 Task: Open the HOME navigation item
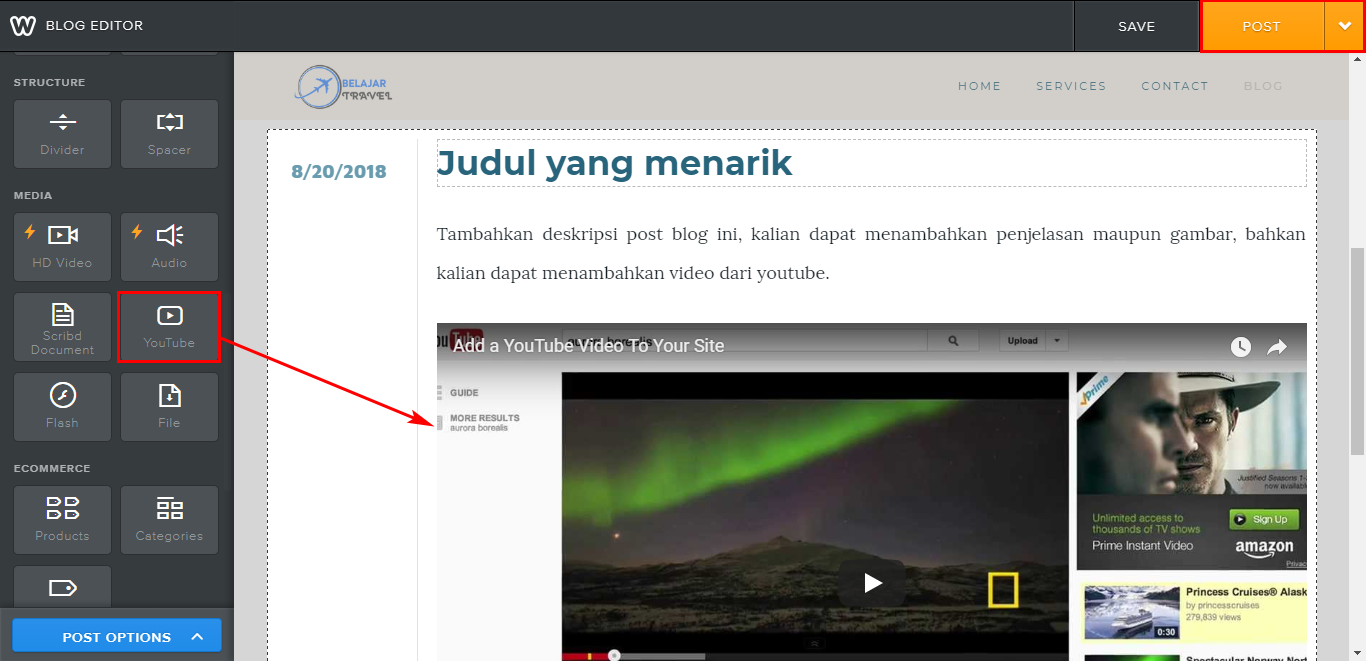[979, 86]
